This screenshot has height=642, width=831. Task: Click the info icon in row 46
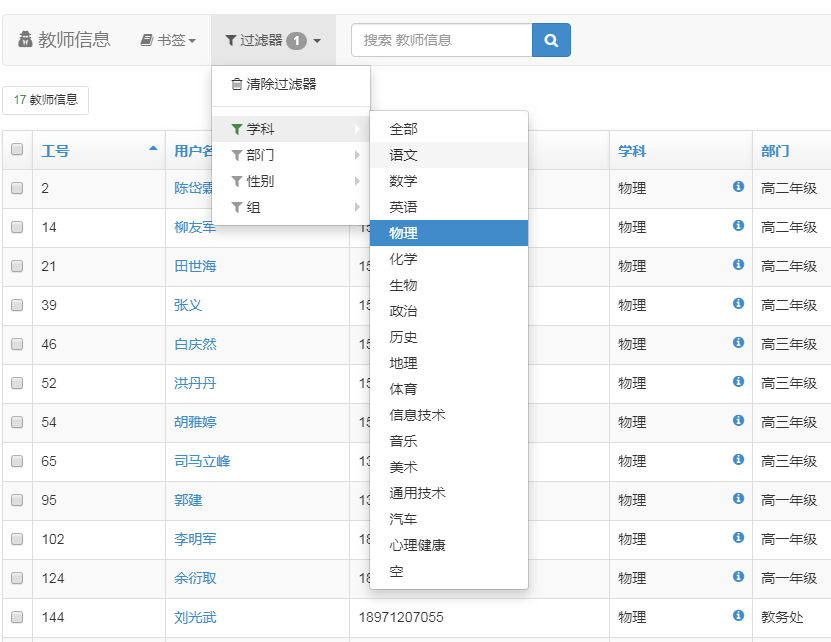738,343
